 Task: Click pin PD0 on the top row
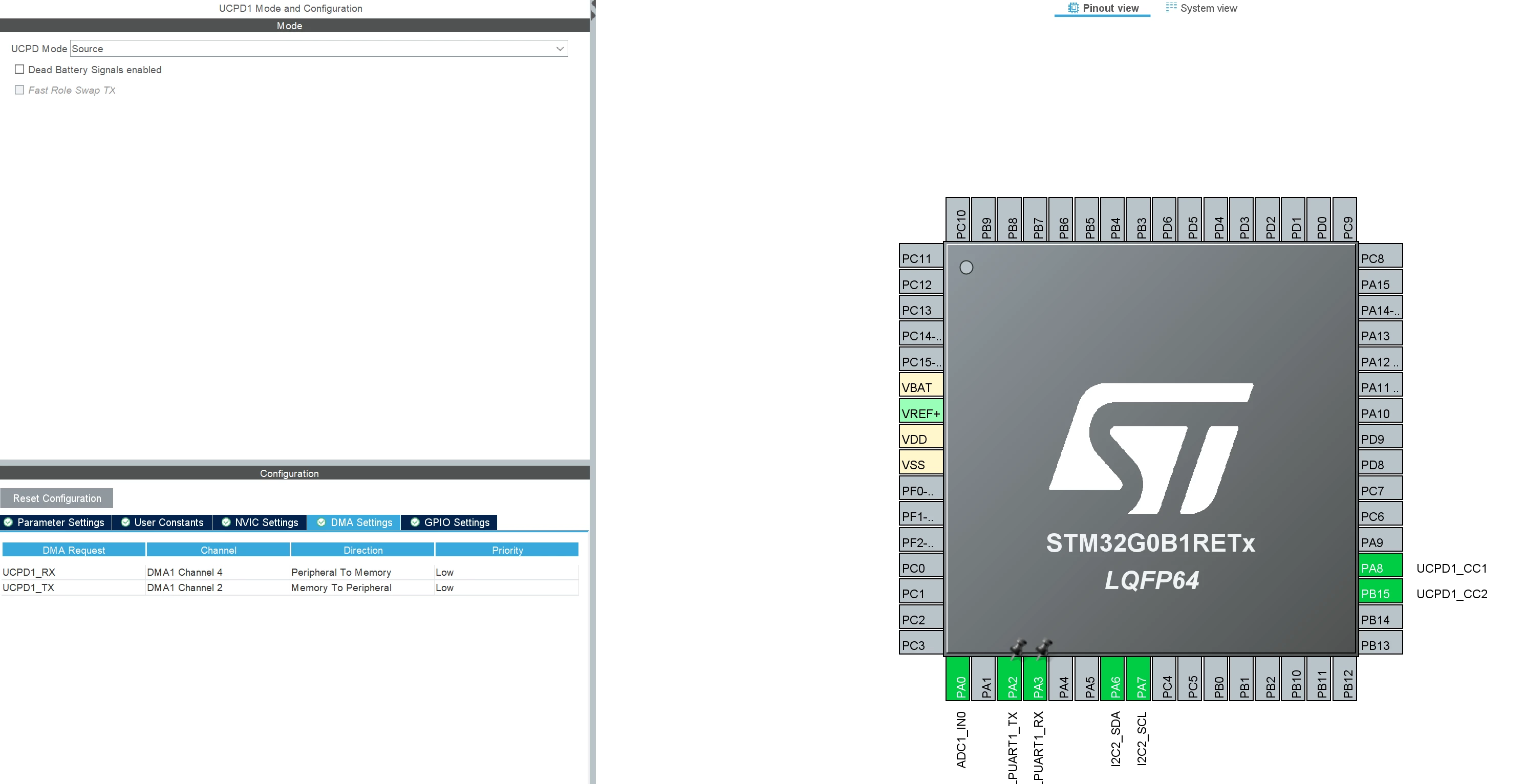point(1319,220)
